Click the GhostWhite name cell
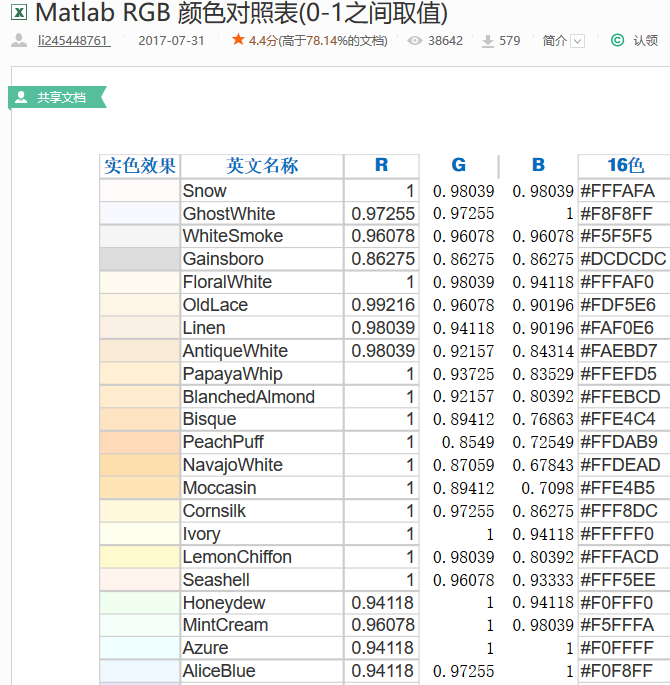Screen dimensions: 670x685 coord(262,214)
